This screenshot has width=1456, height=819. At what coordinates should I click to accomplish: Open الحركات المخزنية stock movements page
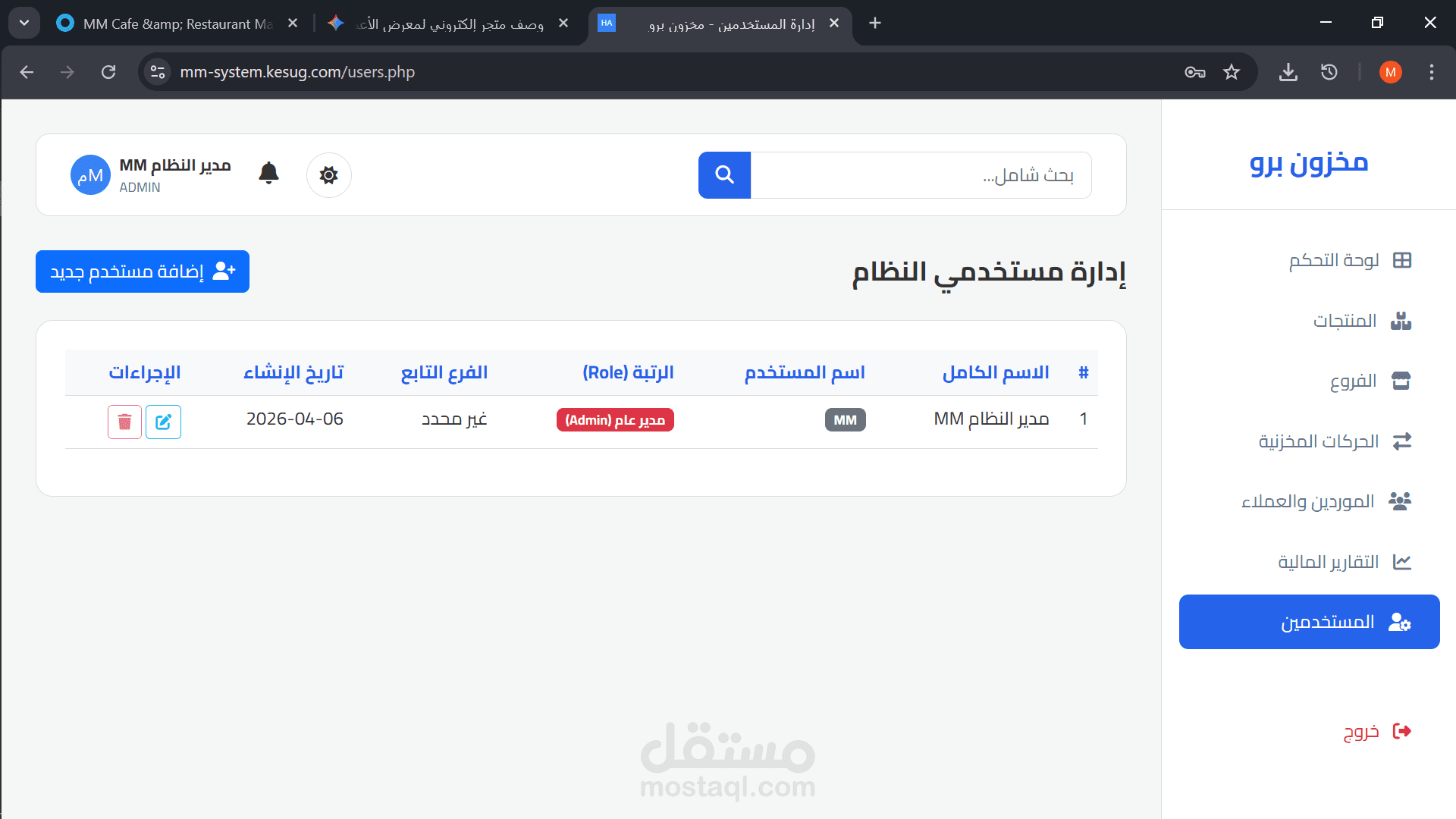click(x=1335, y=441)
